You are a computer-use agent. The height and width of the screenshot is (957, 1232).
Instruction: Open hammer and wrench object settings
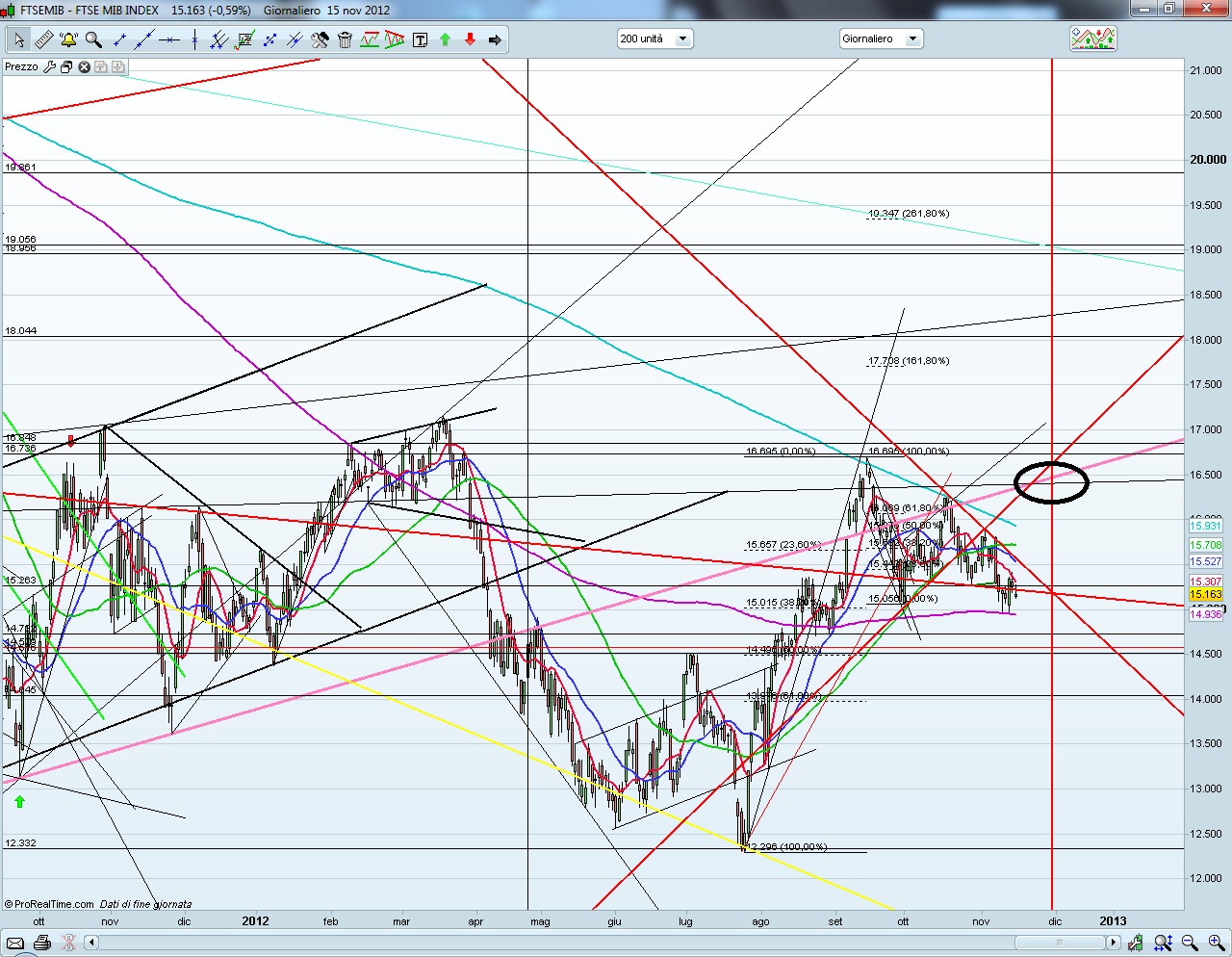320,39
